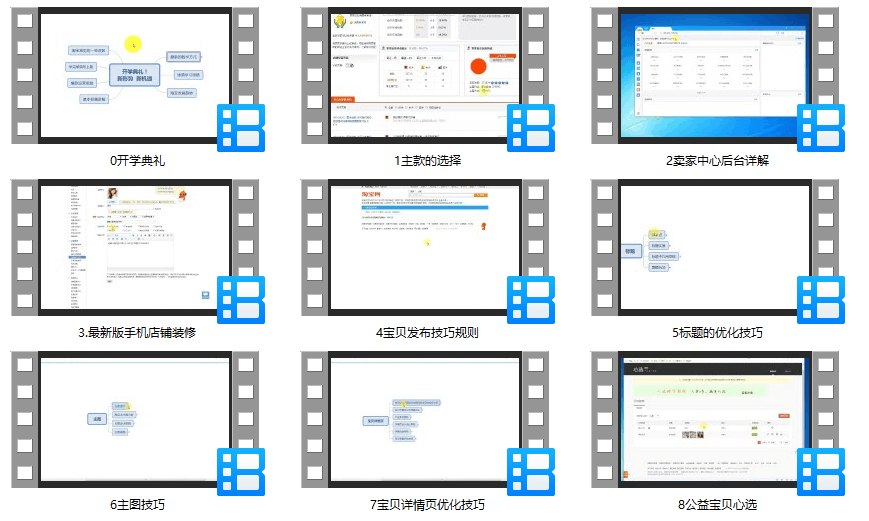Click the blue player badge on 5标题的优化技巧

[821, 299]
